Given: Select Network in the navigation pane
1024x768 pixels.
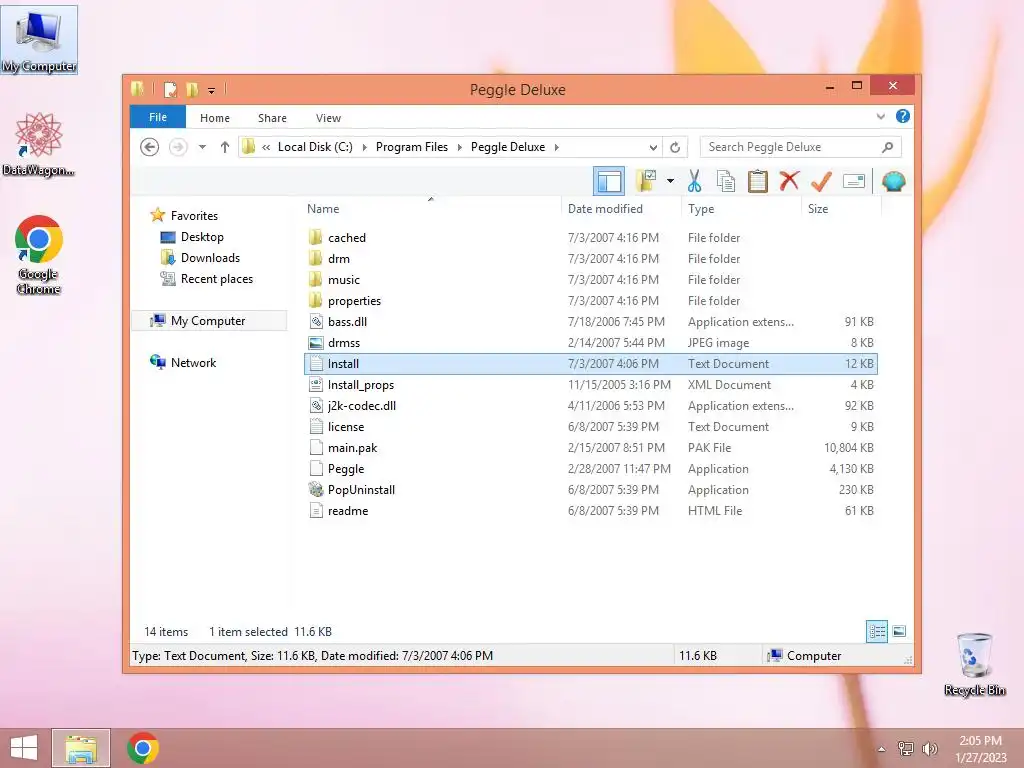Looking at the screenshot, I should click(x=193, y=362).
